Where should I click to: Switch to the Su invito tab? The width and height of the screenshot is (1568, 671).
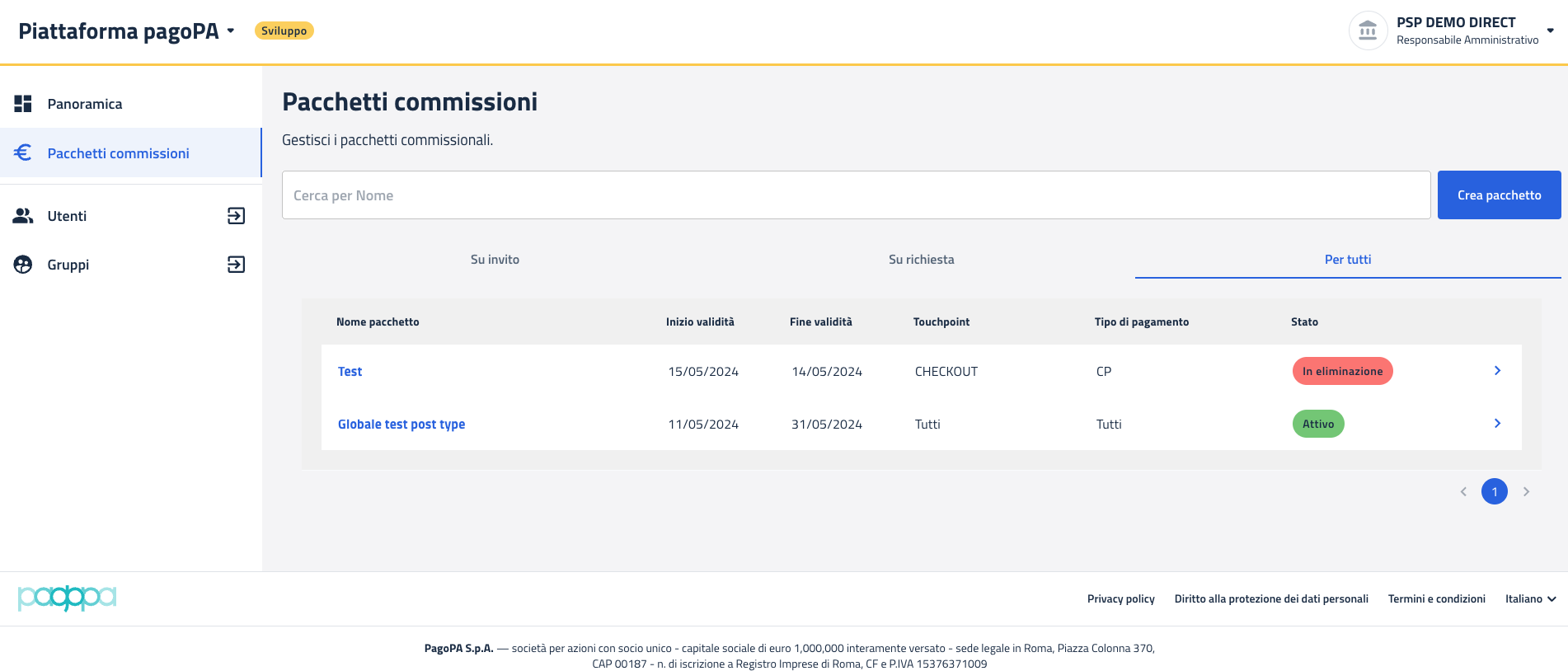pyautogui.click(x=495, y=260)
